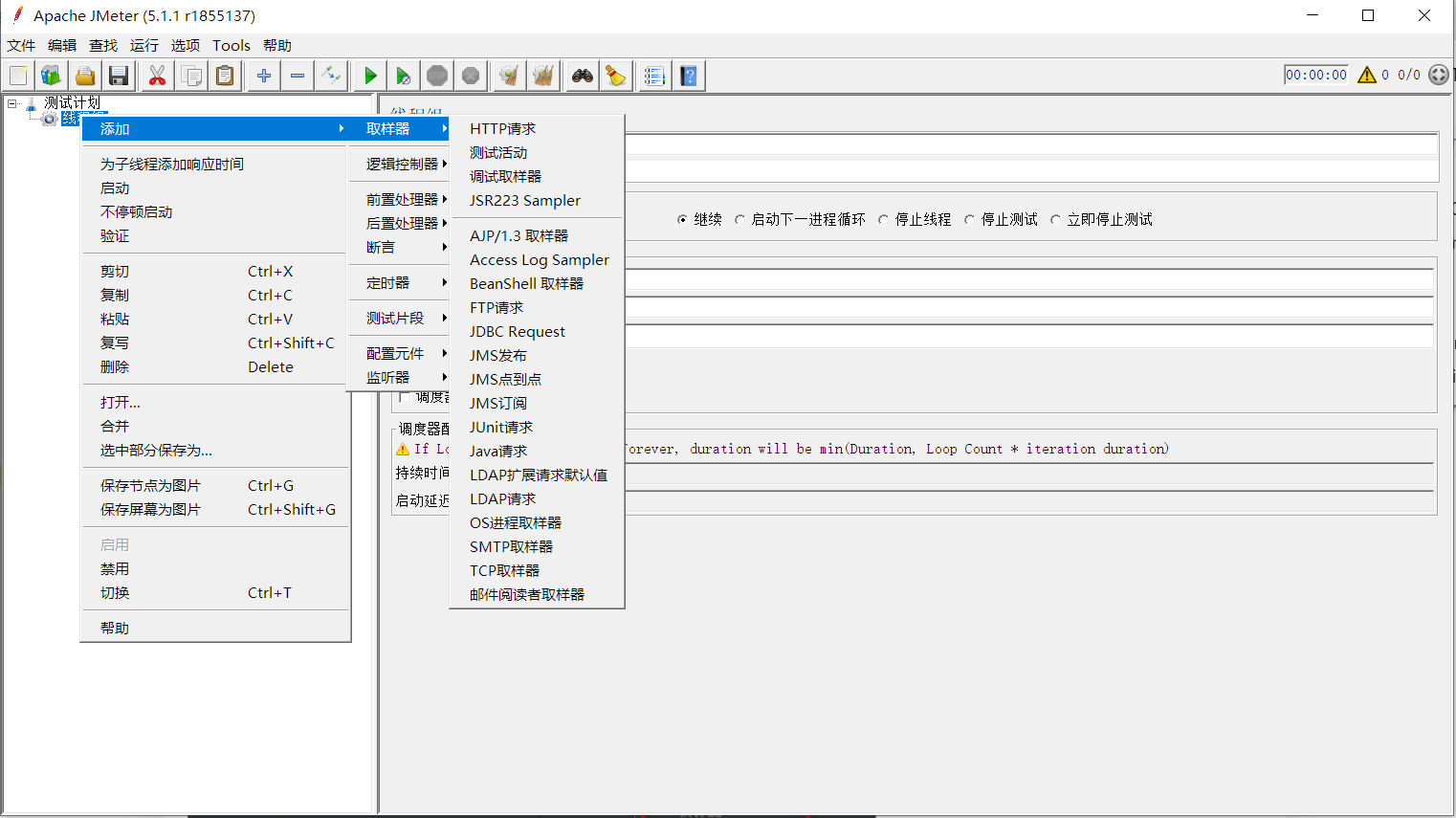Click the Save floppy disk toolbar icon
Image resolution: width=1456 pixels, height=818 pixels.
pos(119,76)
